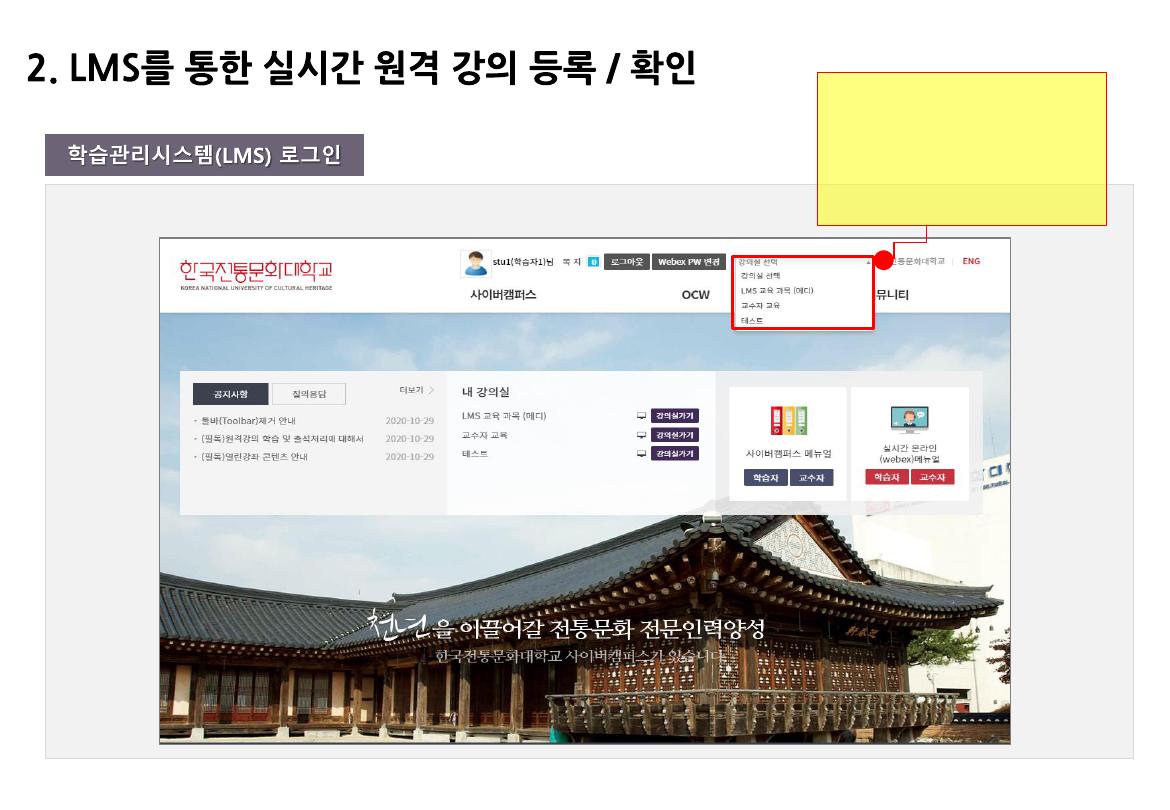
Task: Open notice (필독)원격강의 학습 및 출석처리에 대해서
Action: pos(282,439)
